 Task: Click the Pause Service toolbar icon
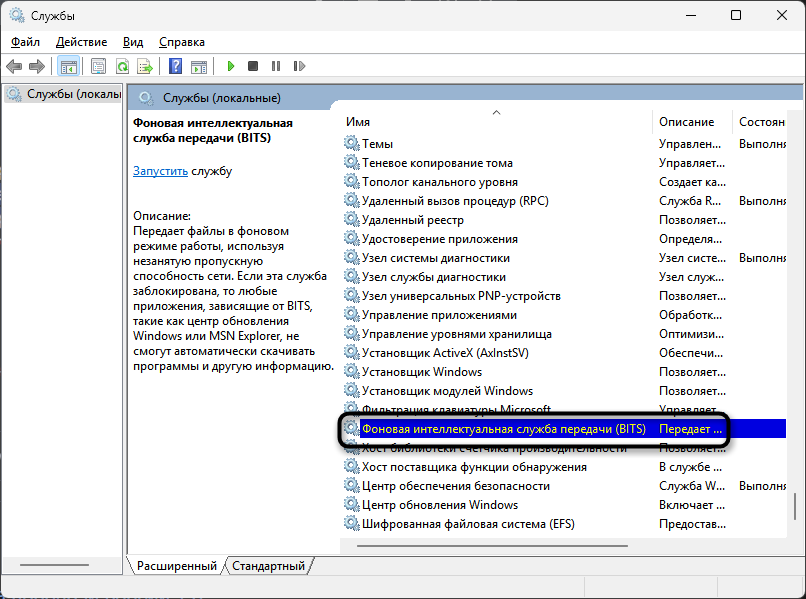click(276, 67)
